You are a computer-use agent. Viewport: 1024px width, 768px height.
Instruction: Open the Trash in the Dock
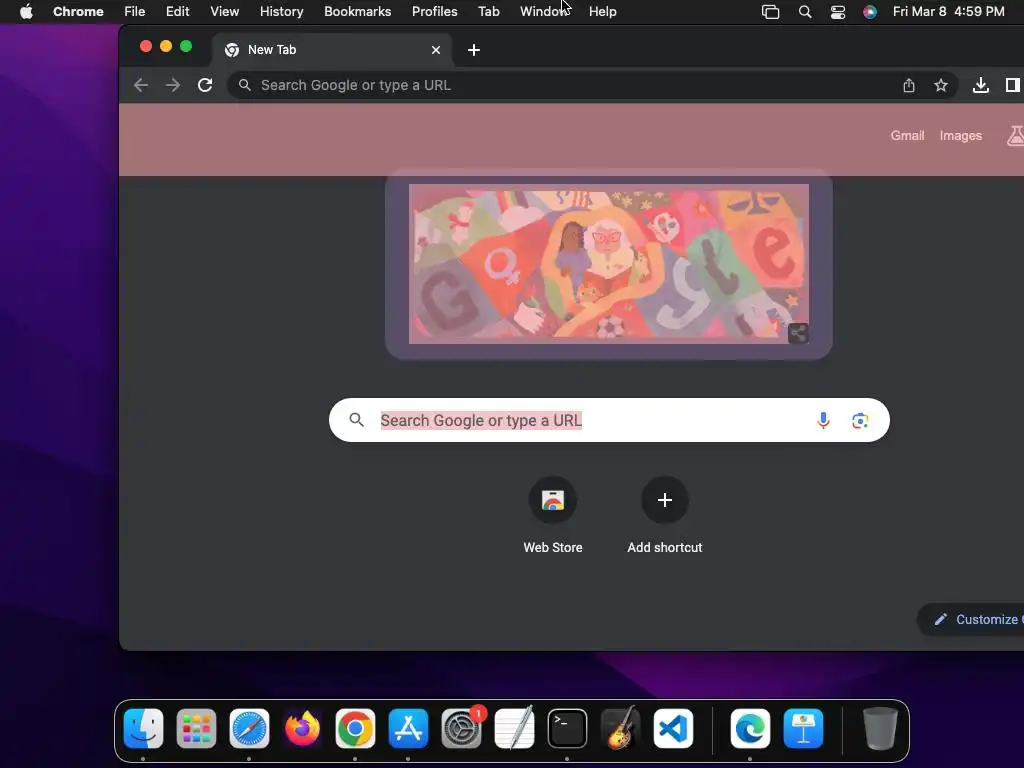point(880,728)
